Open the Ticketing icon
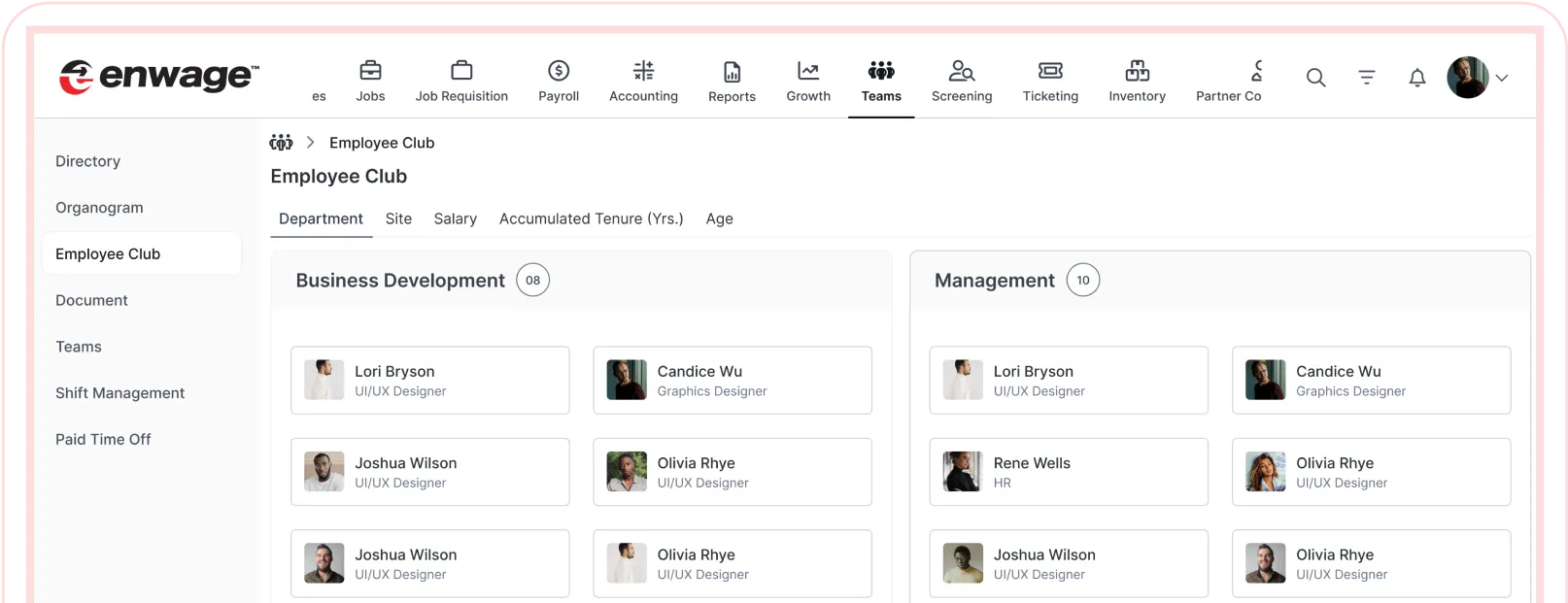 click(1050, 71)
